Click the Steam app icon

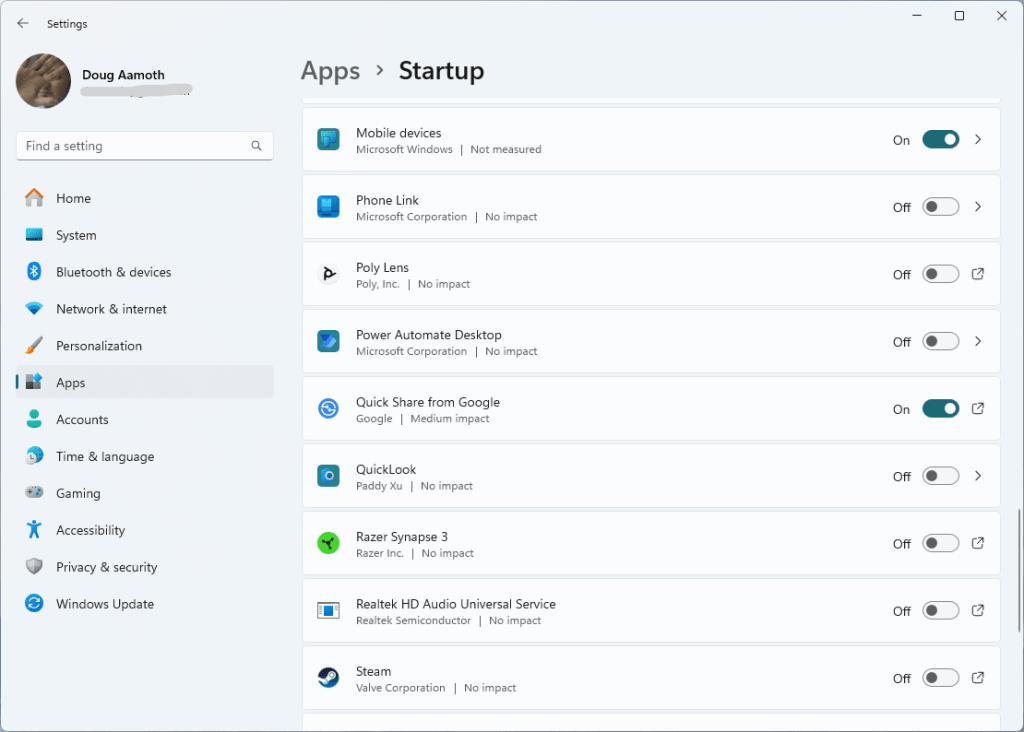click(x=328, y=678)
